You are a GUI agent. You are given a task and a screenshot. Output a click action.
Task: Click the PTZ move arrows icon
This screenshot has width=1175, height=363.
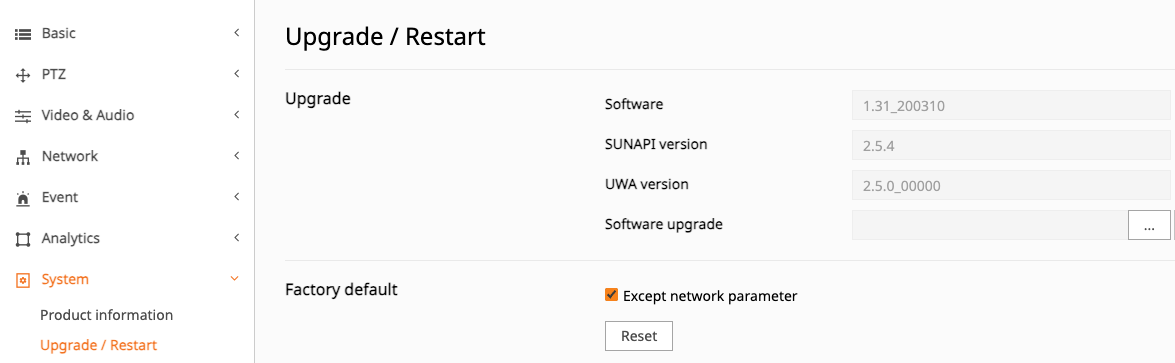click(x=22, y=75)
